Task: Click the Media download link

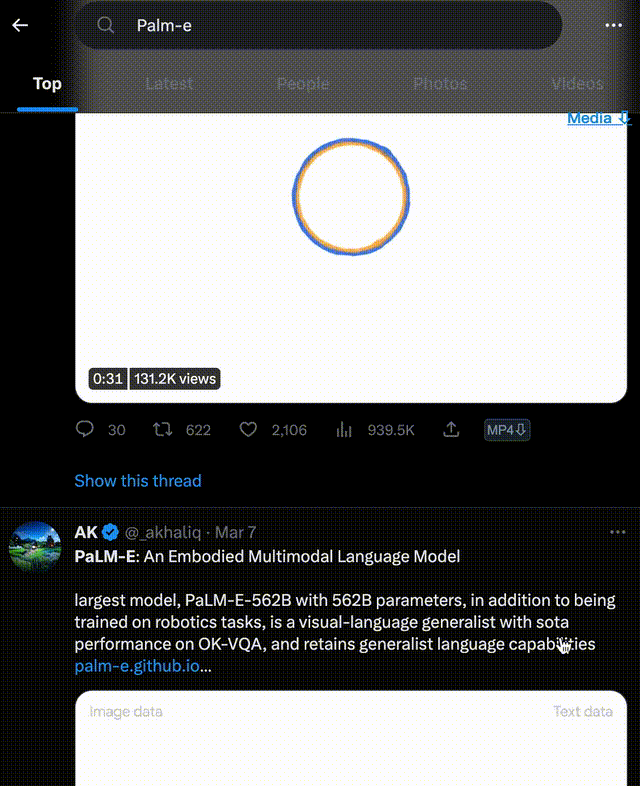Action: (x=598, y=118)
